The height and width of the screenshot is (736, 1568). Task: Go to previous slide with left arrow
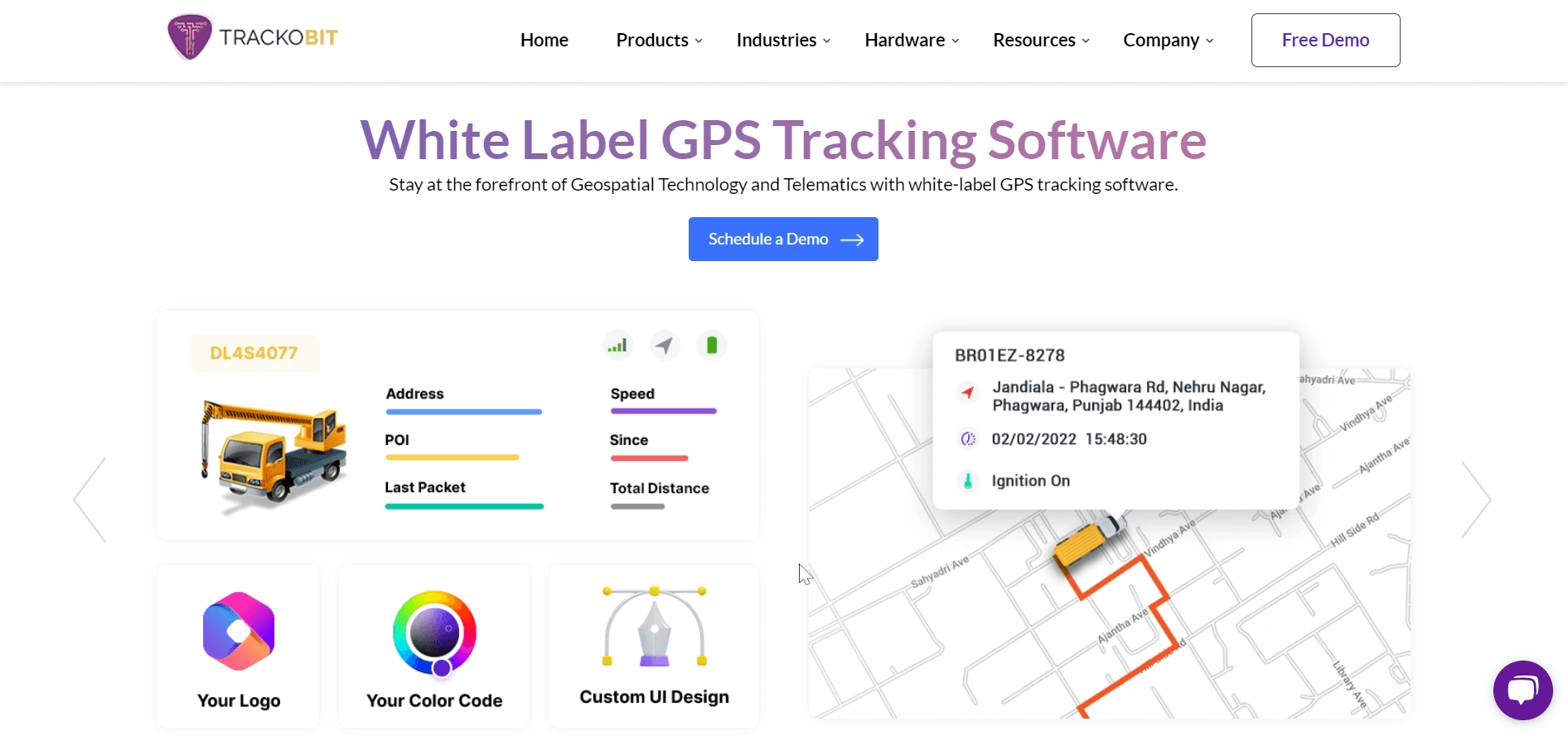coord(90,500)
